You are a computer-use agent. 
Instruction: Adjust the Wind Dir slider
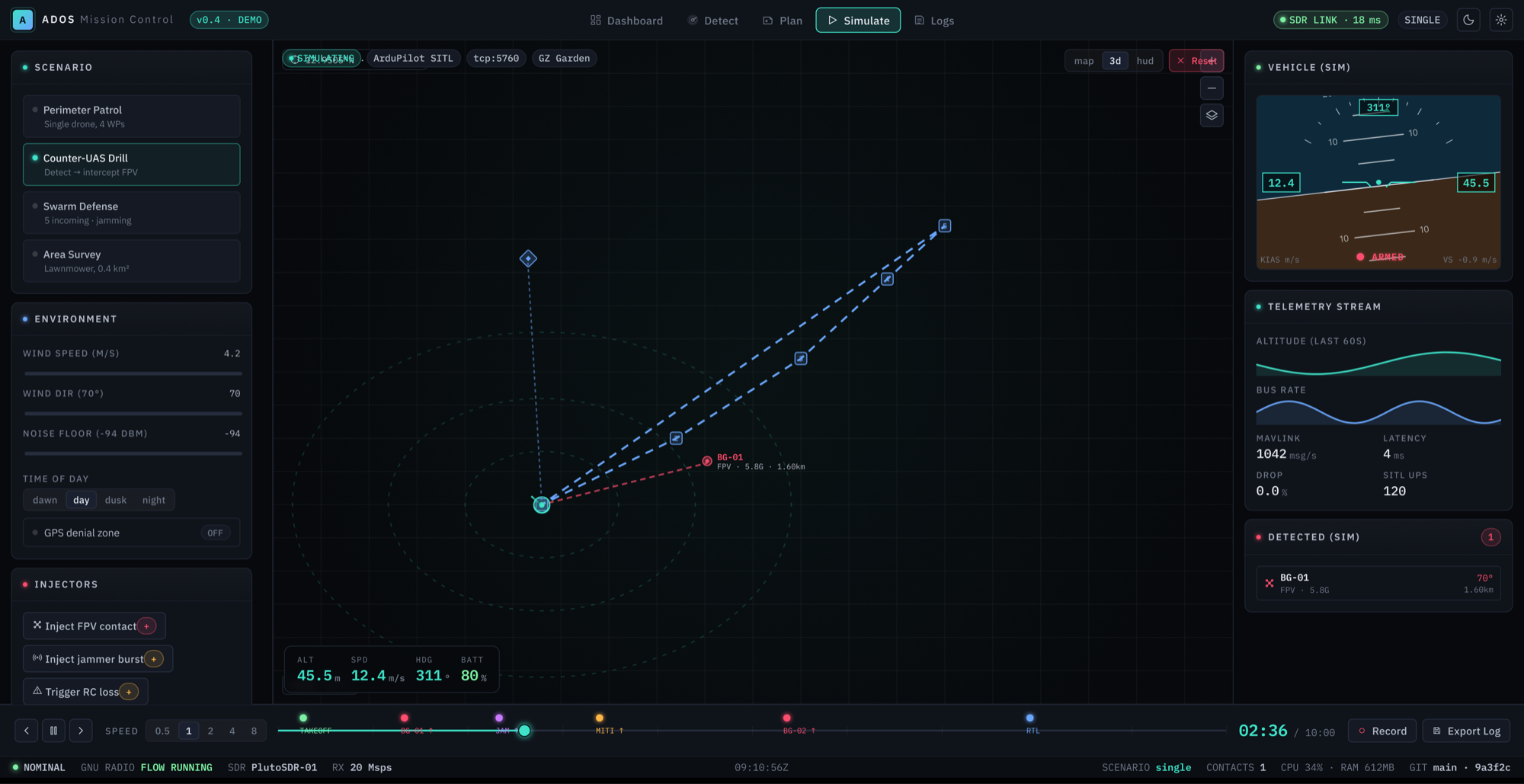click(133, 414)
